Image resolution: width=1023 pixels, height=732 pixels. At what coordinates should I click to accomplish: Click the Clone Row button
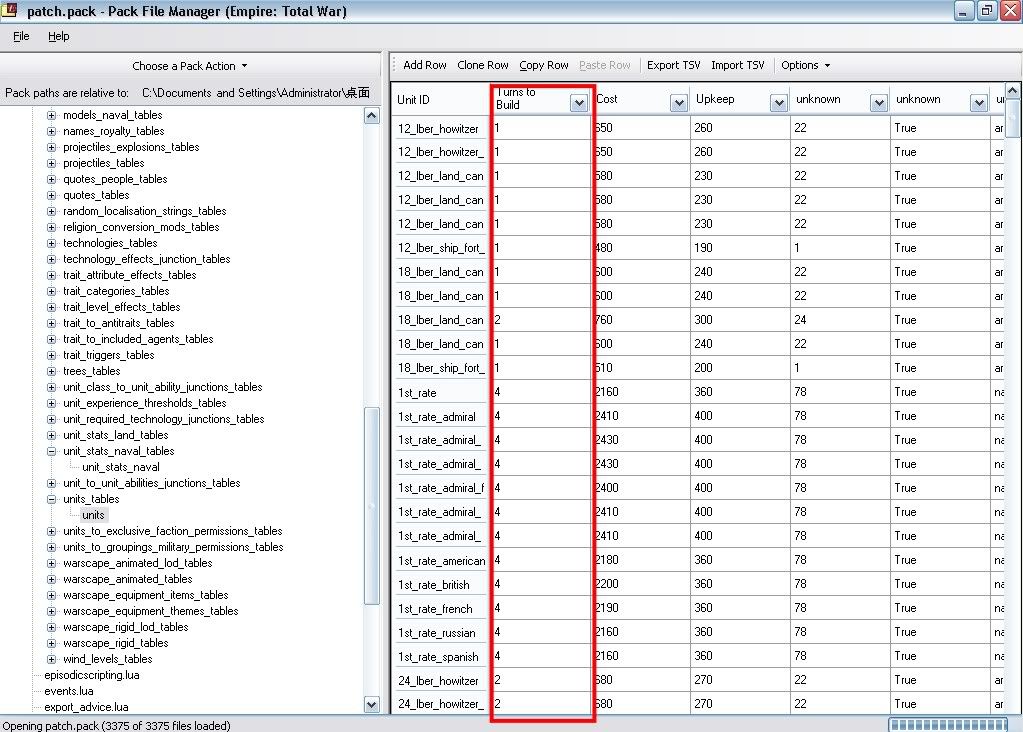click(483, 65)
